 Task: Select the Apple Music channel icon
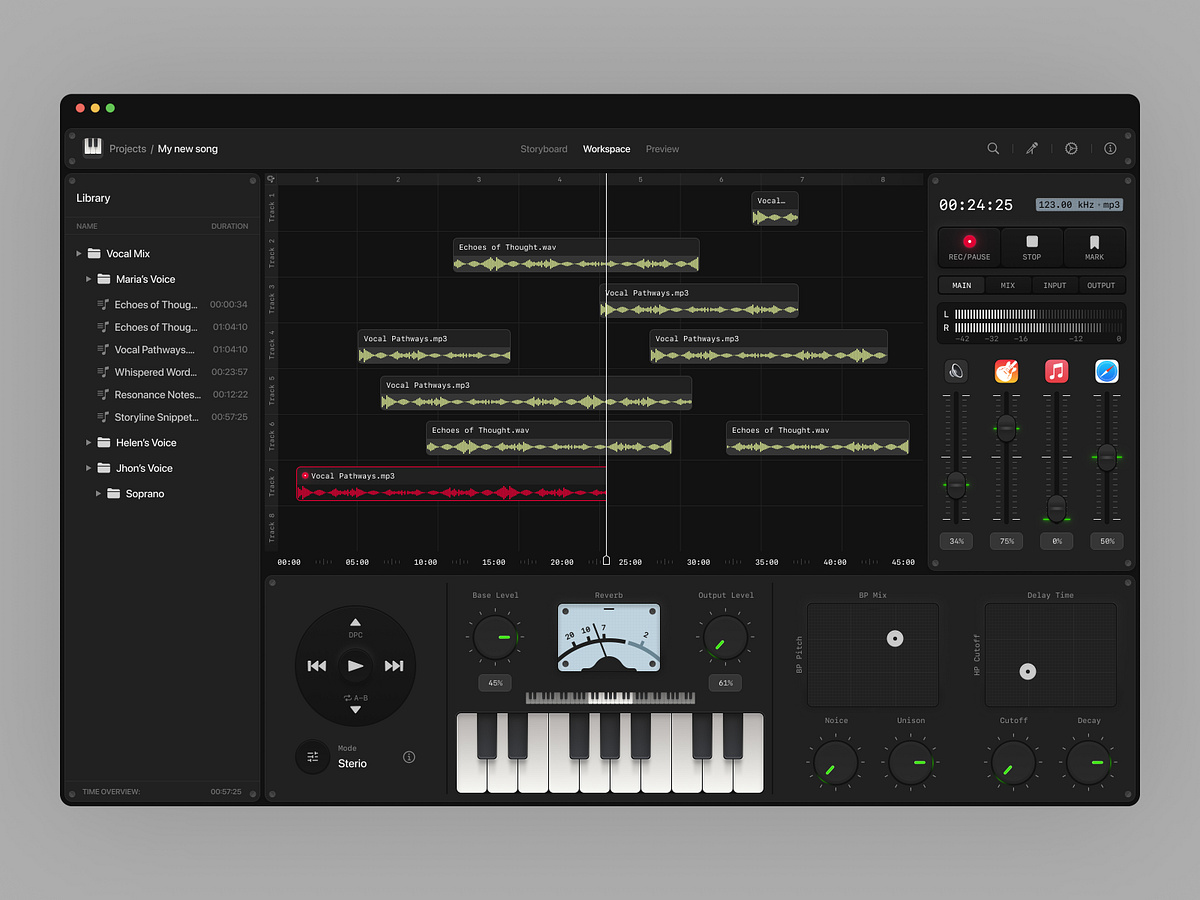[1056, 371]
